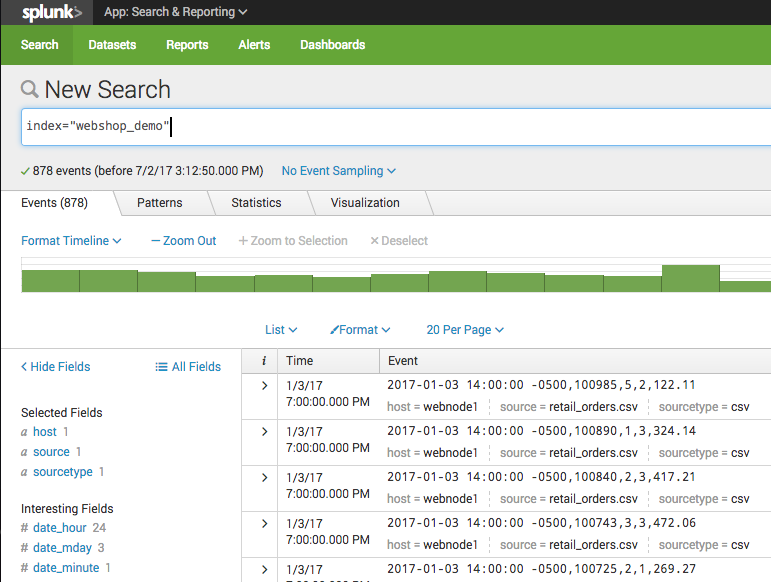Click the tallest green timeline bar

[690, 278]
